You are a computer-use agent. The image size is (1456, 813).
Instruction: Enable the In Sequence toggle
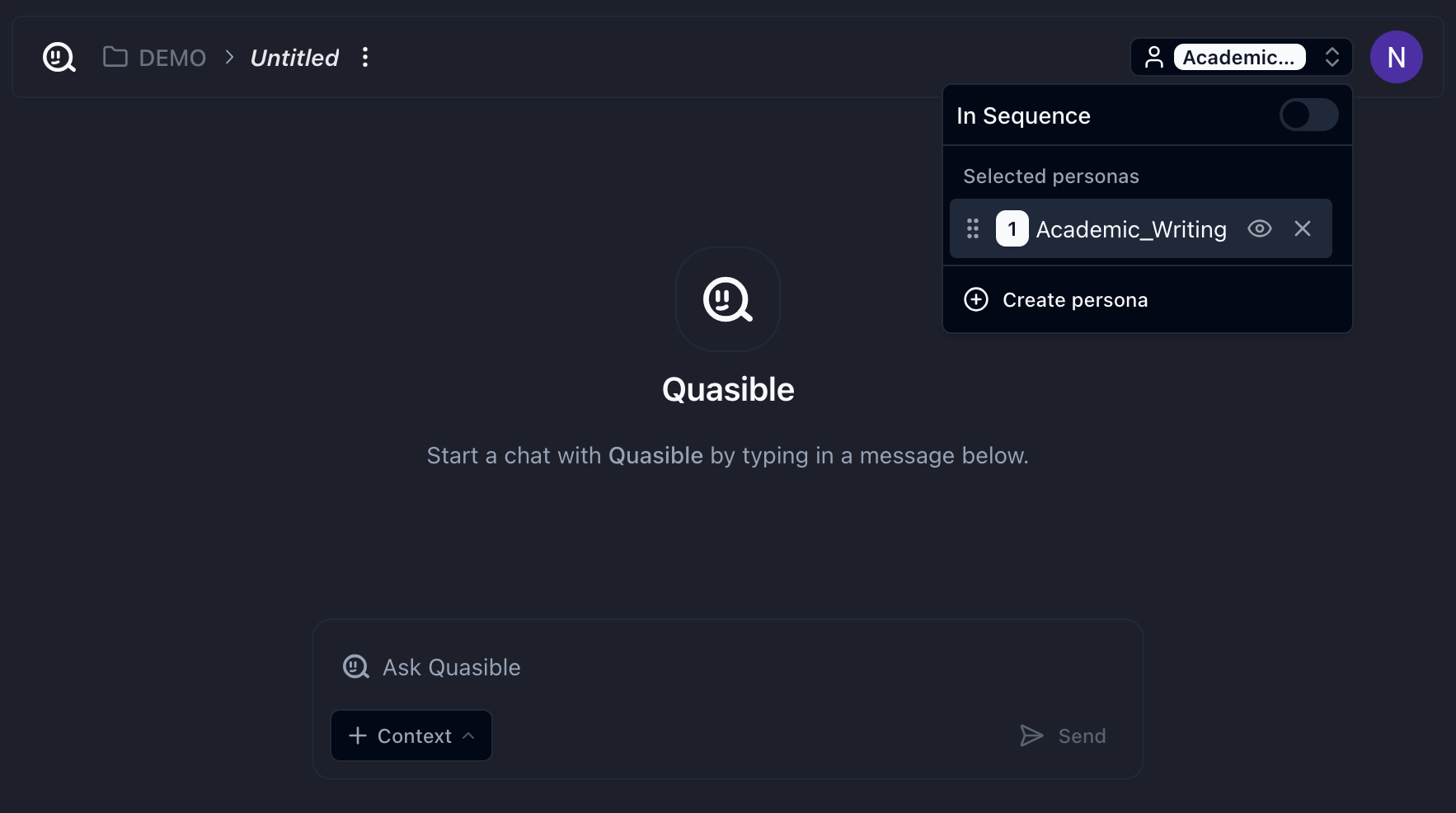coord(1308,115)
